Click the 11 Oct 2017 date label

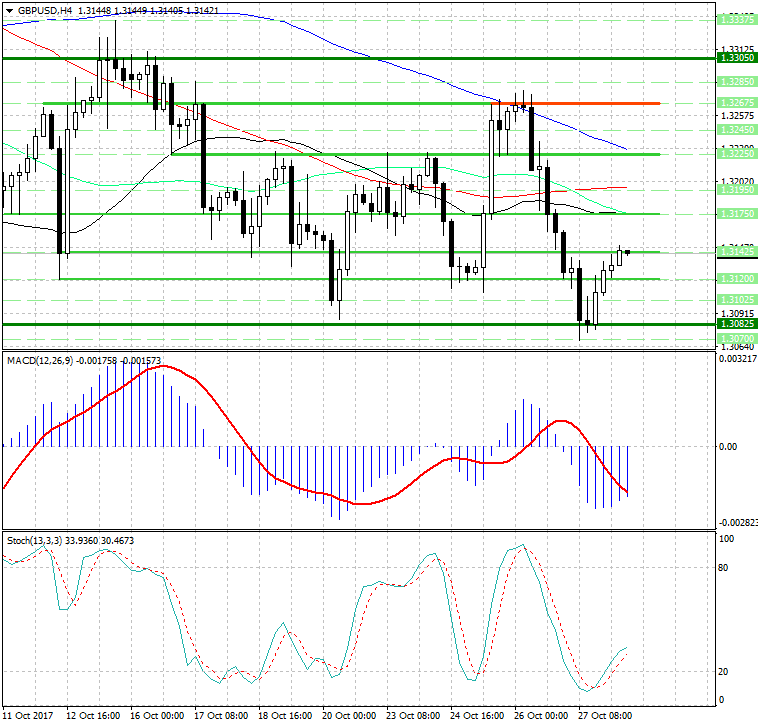pos(29,716)
